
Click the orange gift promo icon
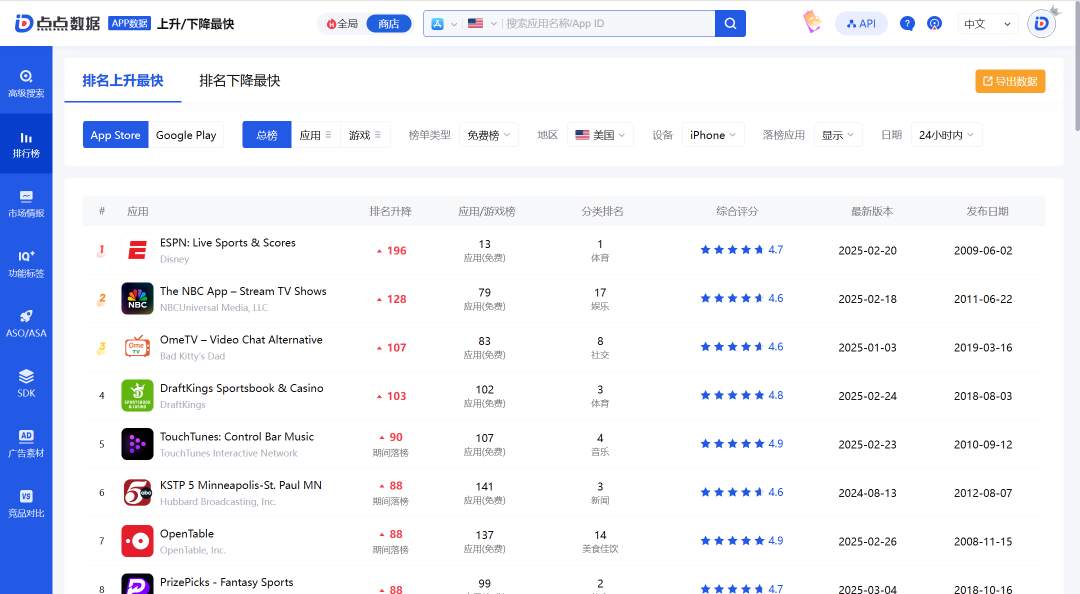[812, 22]
